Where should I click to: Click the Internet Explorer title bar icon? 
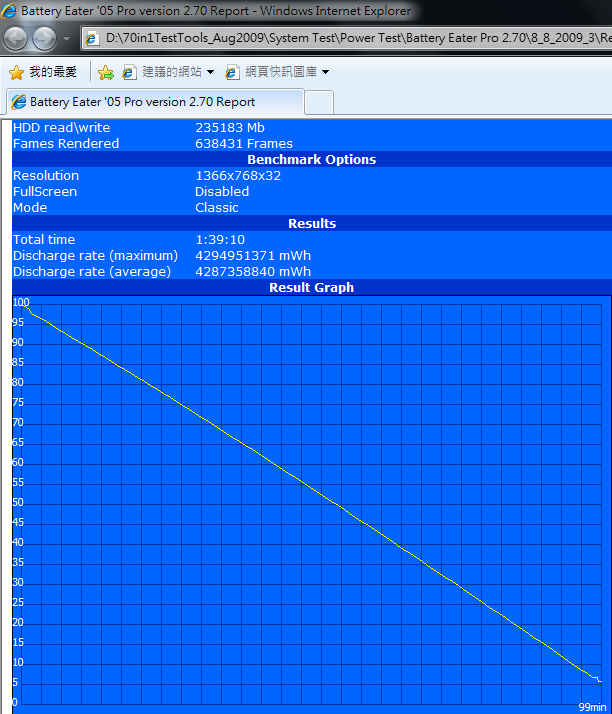(10, 11)
